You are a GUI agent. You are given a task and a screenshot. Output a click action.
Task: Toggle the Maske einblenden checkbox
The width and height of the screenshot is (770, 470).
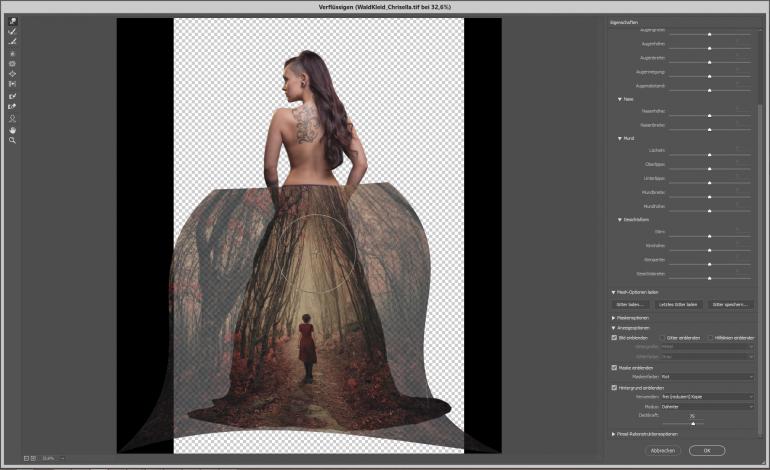click(x=614, y=367)
